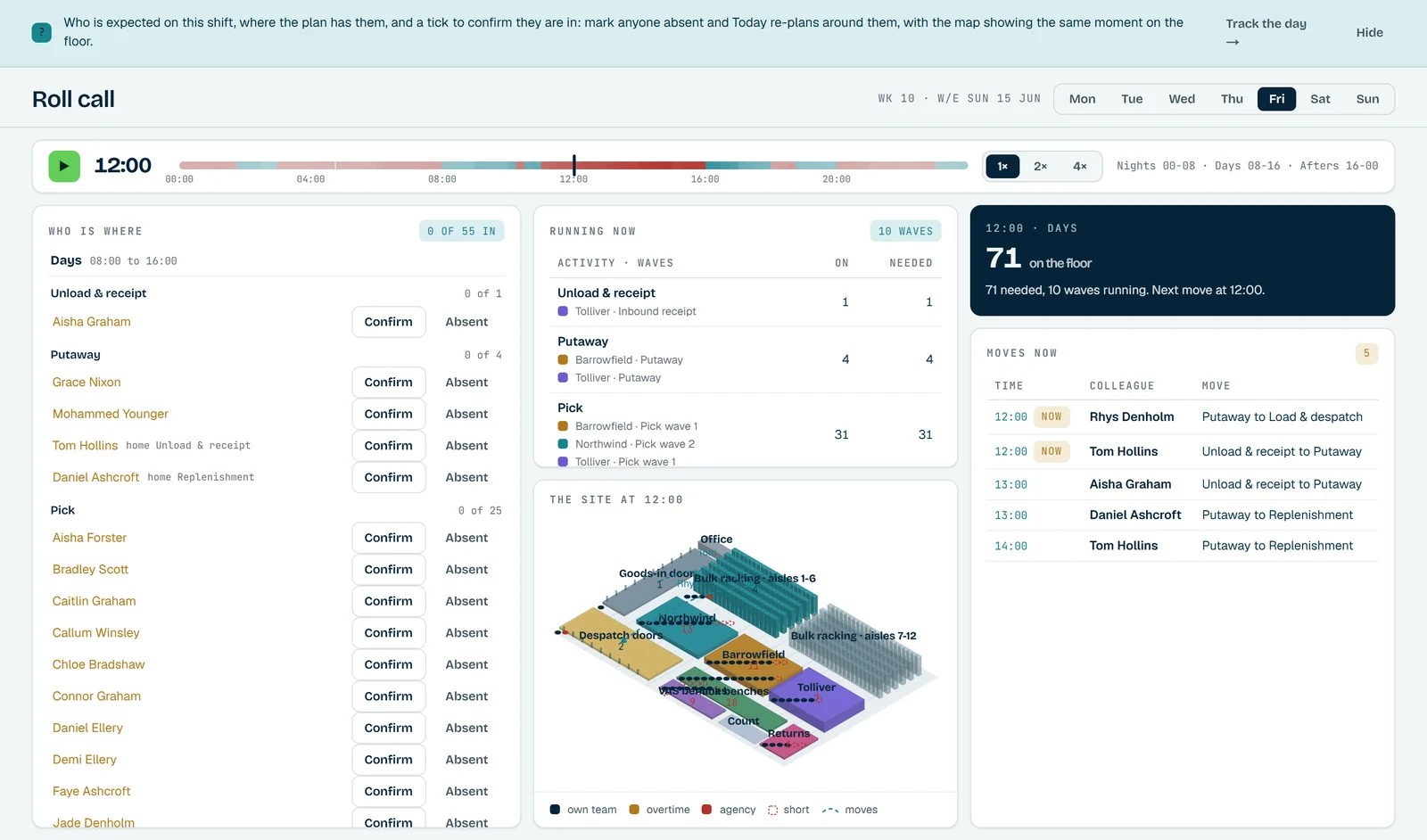Set playback speed to 1×
This screenshot has width=1427, height=840.
pos(1002,166)
